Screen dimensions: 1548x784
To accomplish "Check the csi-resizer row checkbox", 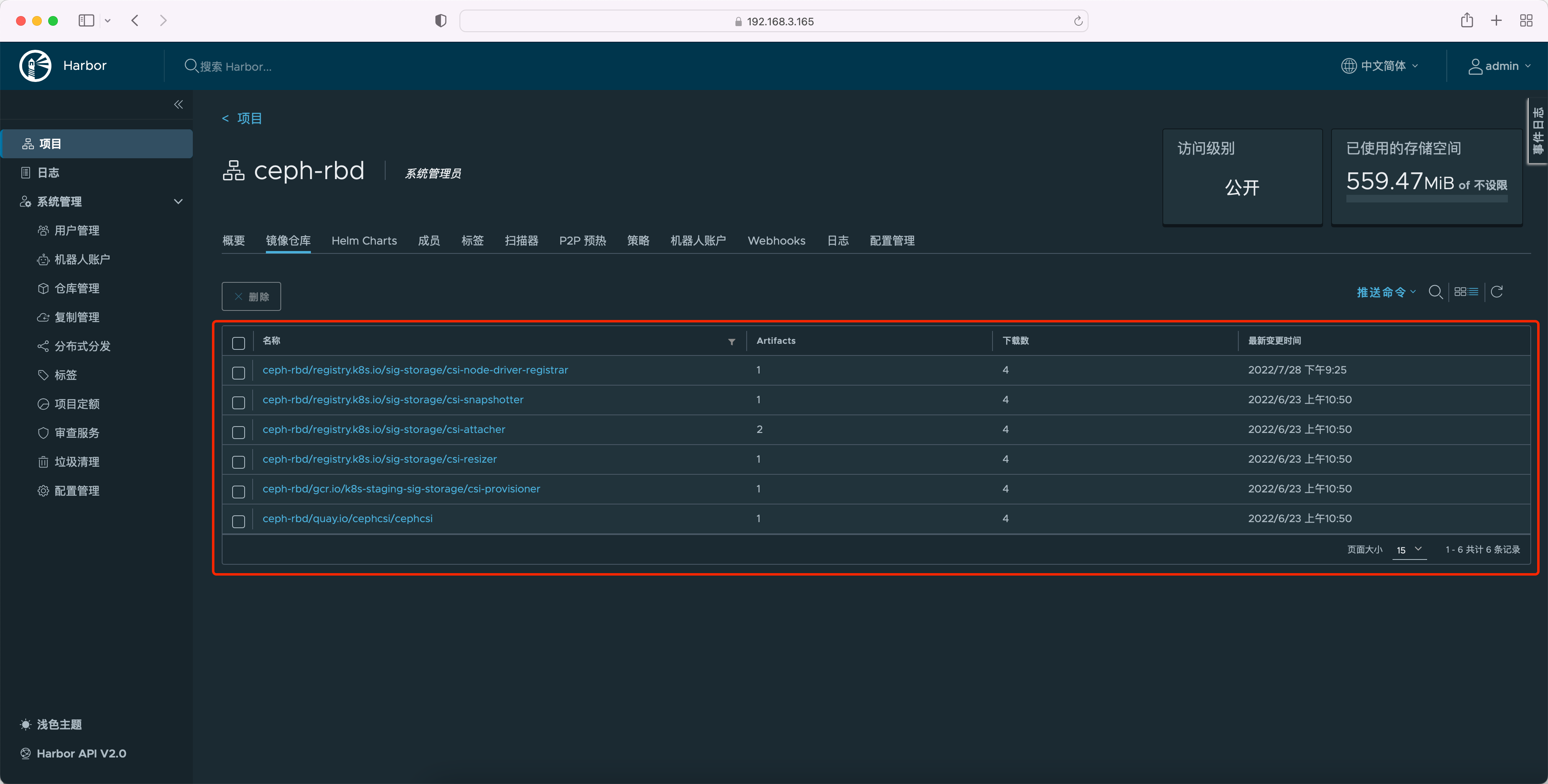I will point(239,462).
